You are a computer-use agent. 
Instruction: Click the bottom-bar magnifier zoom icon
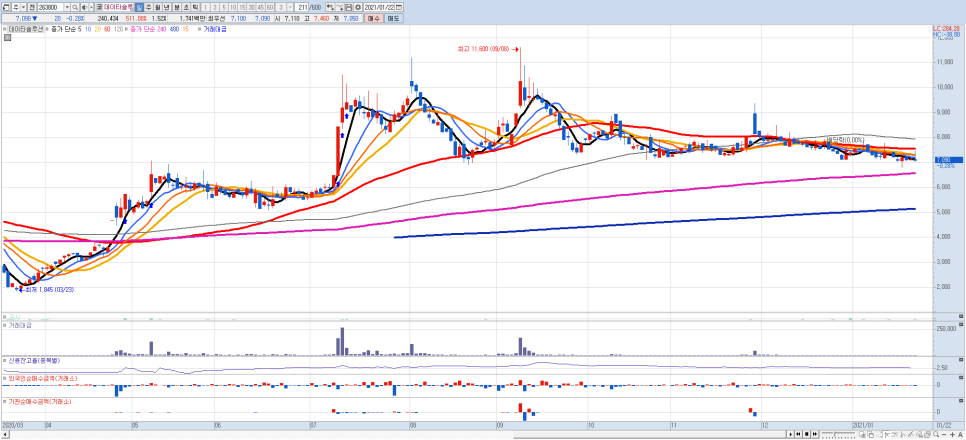pyautogui.click(x=936, y=434)
